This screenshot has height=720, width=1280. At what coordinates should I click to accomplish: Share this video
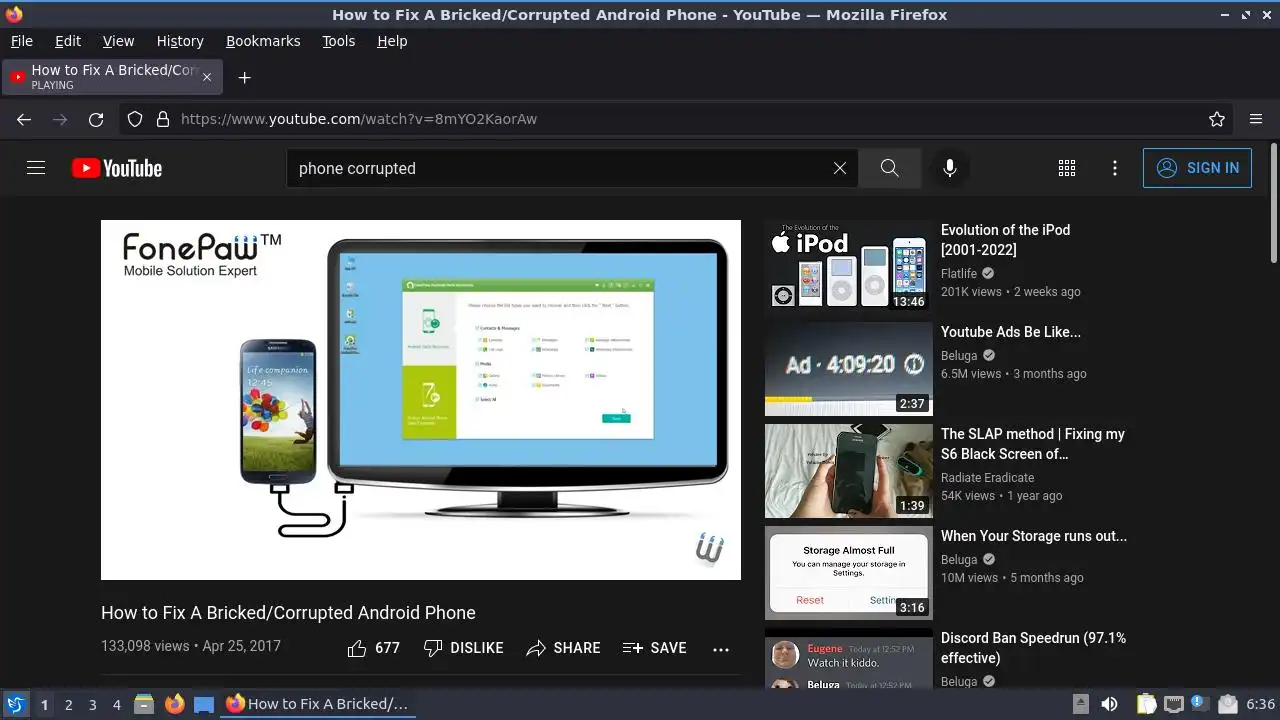563,648
